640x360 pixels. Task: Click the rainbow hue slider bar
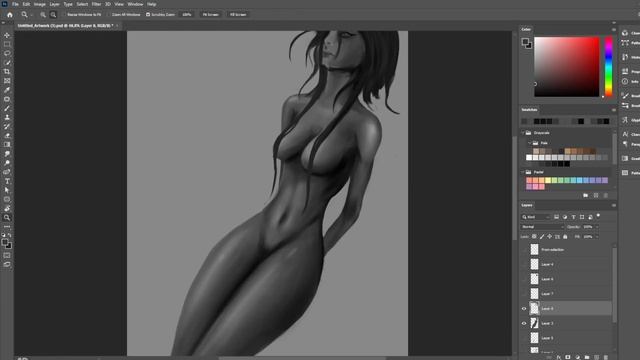click(609, 67)
